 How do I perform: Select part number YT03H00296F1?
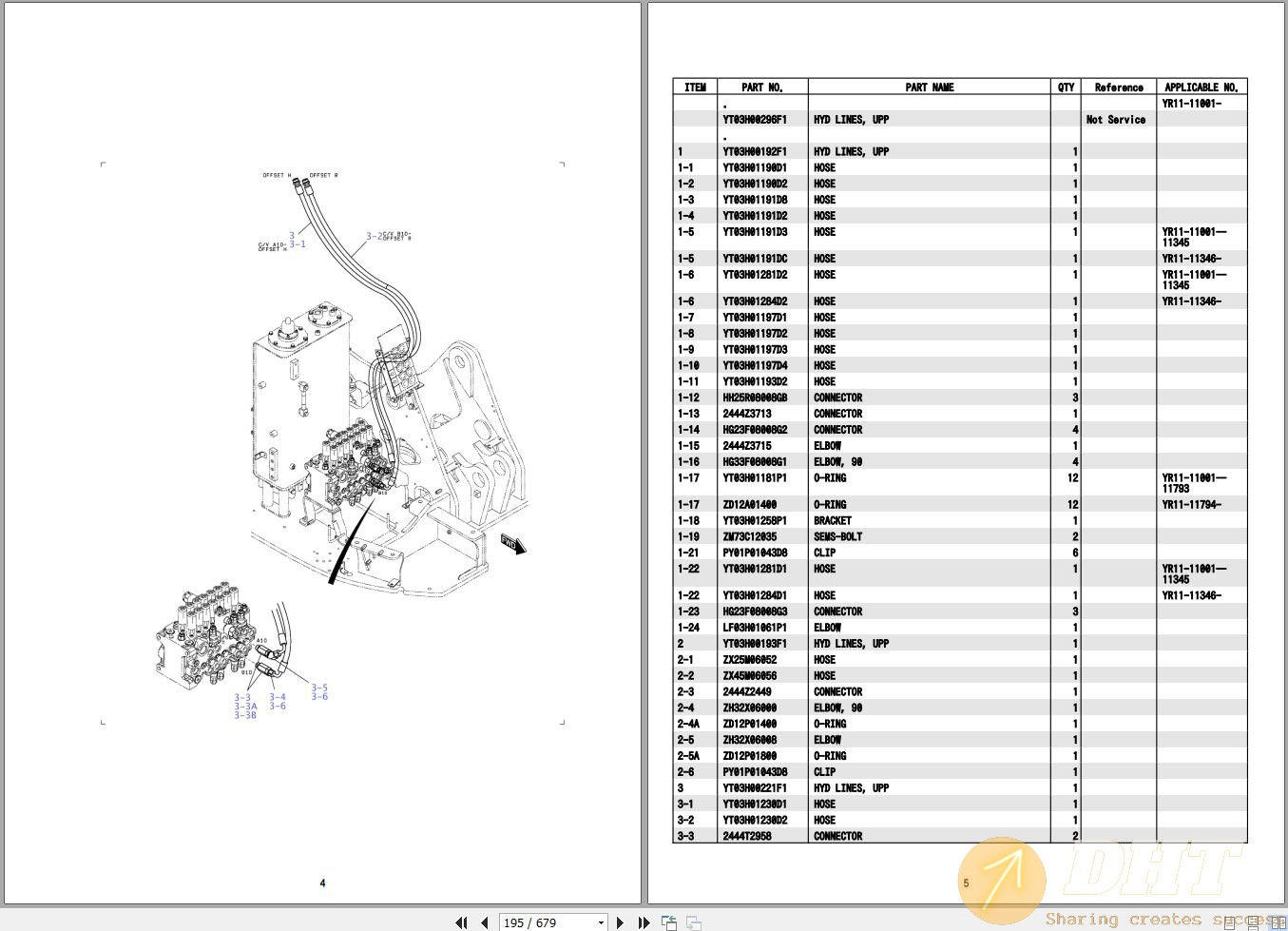pos(755,120)
